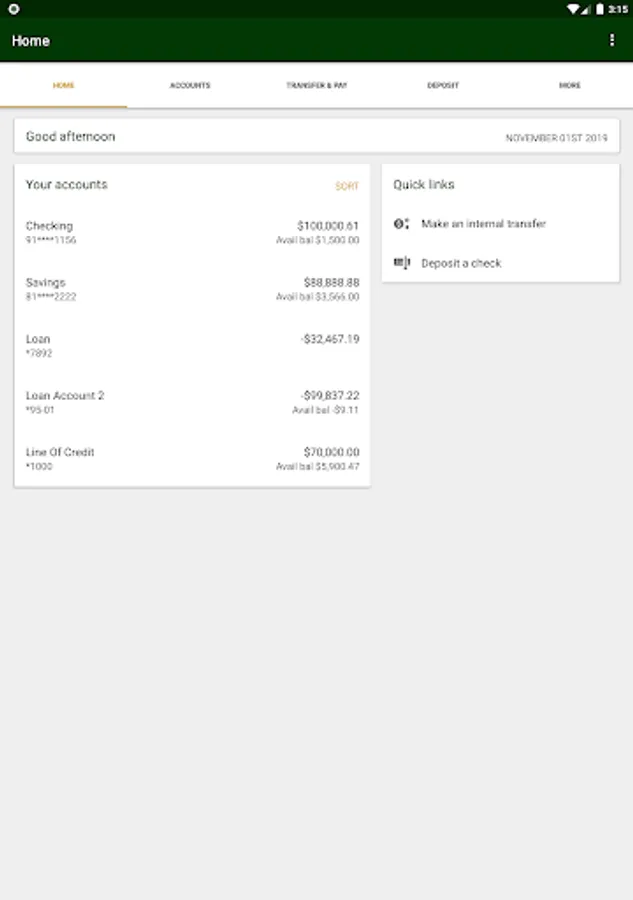Image resolution: width=633 pixels, height=900 pixels.
Task: Open the Checking account ending 1156
Action: pos(192,232)
